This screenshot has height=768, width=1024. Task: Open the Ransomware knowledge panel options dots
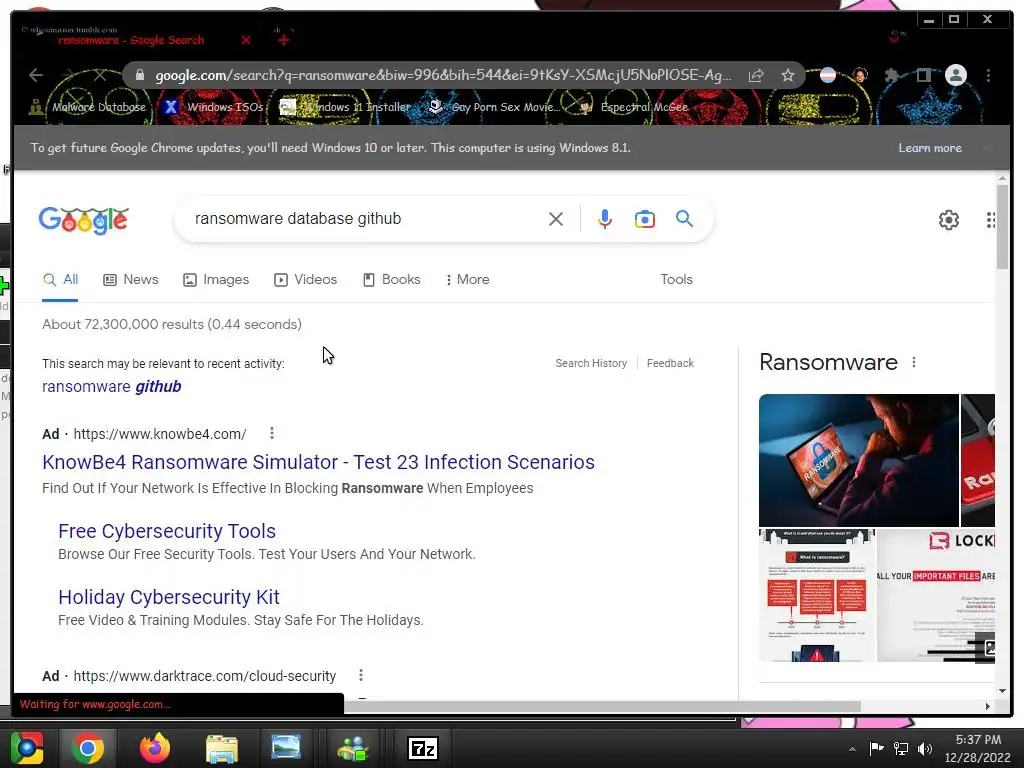(914, 362)
